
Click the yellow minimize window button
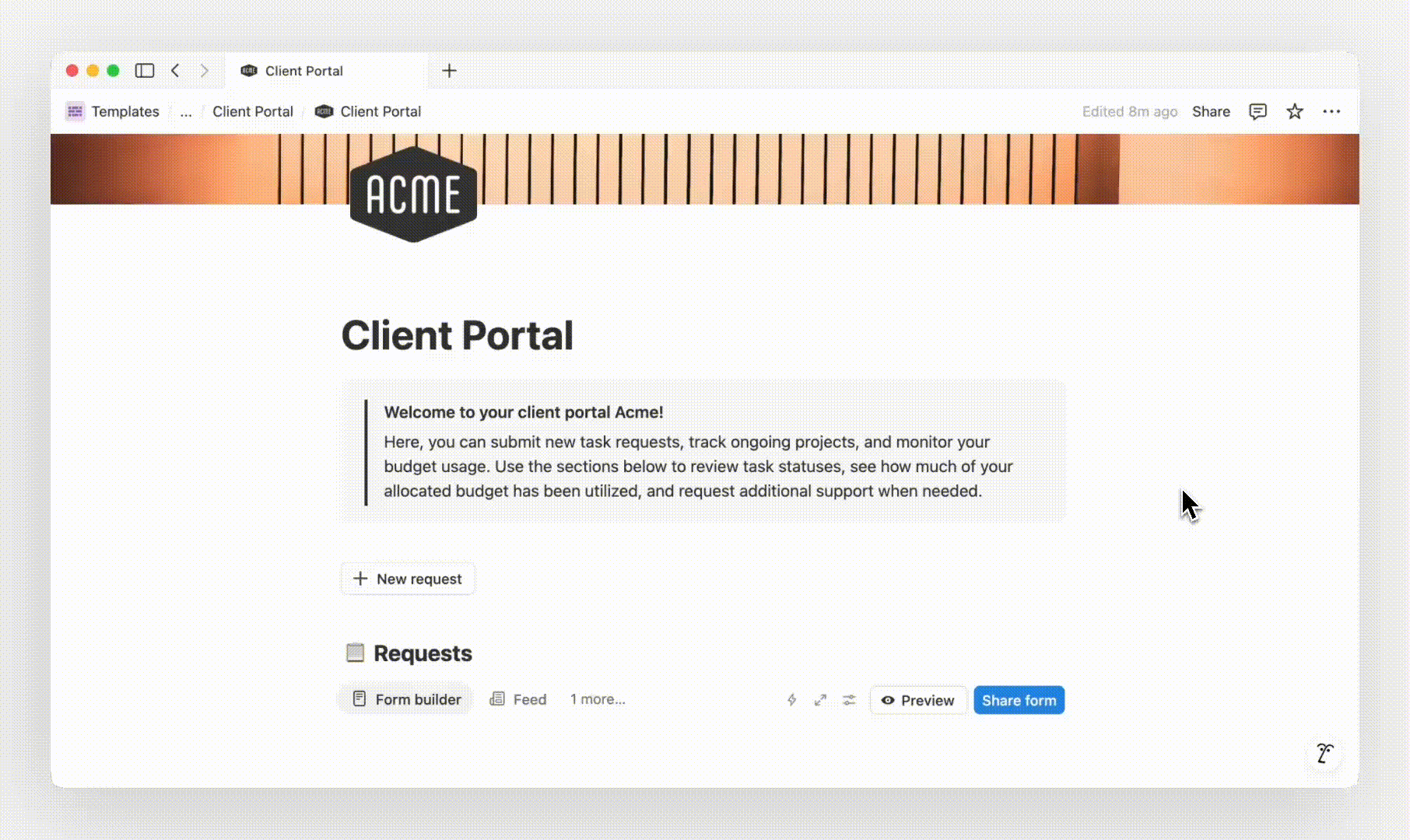coord(93,71)
